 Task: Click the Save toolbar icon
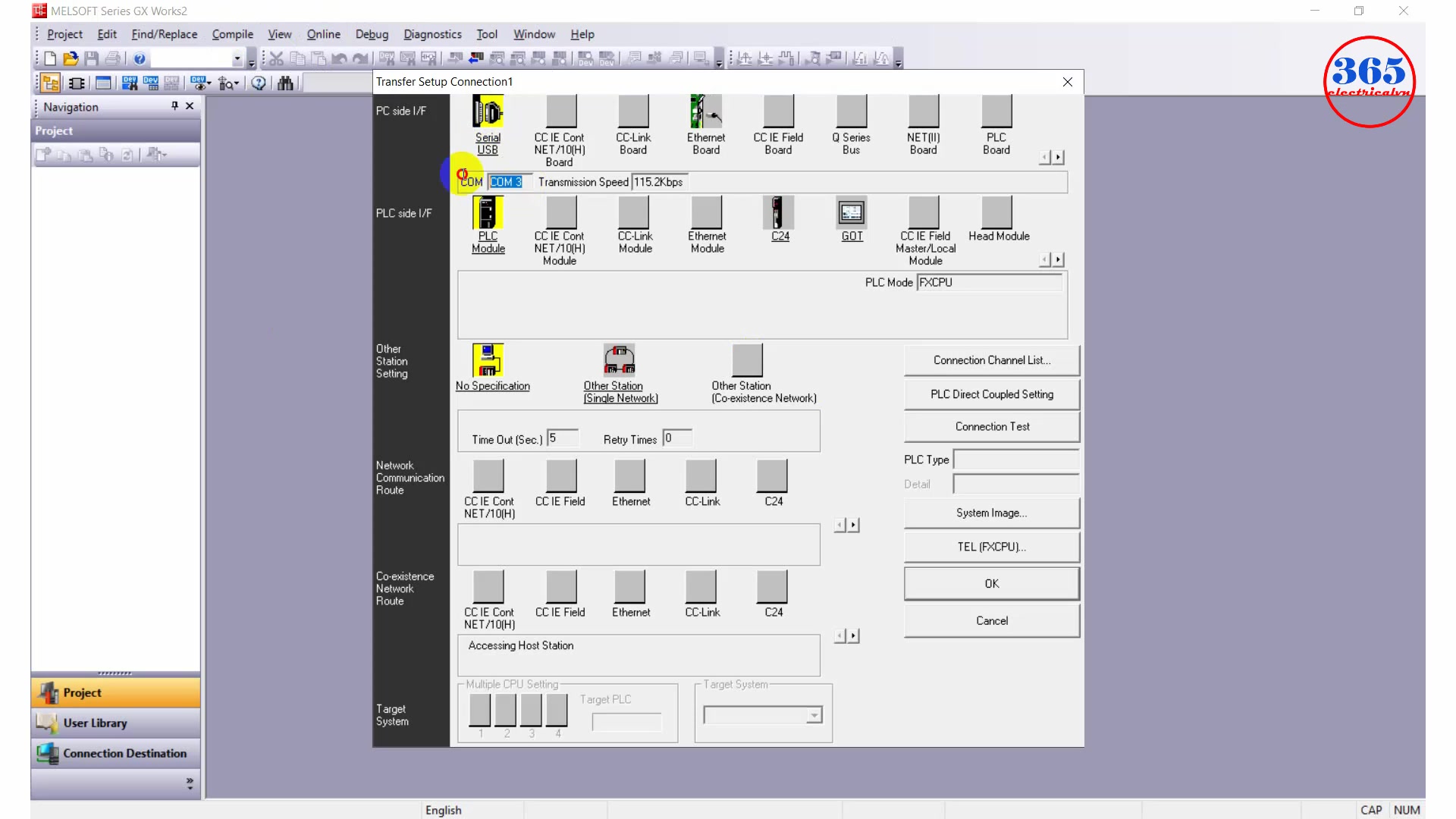(x=92, y=58)
